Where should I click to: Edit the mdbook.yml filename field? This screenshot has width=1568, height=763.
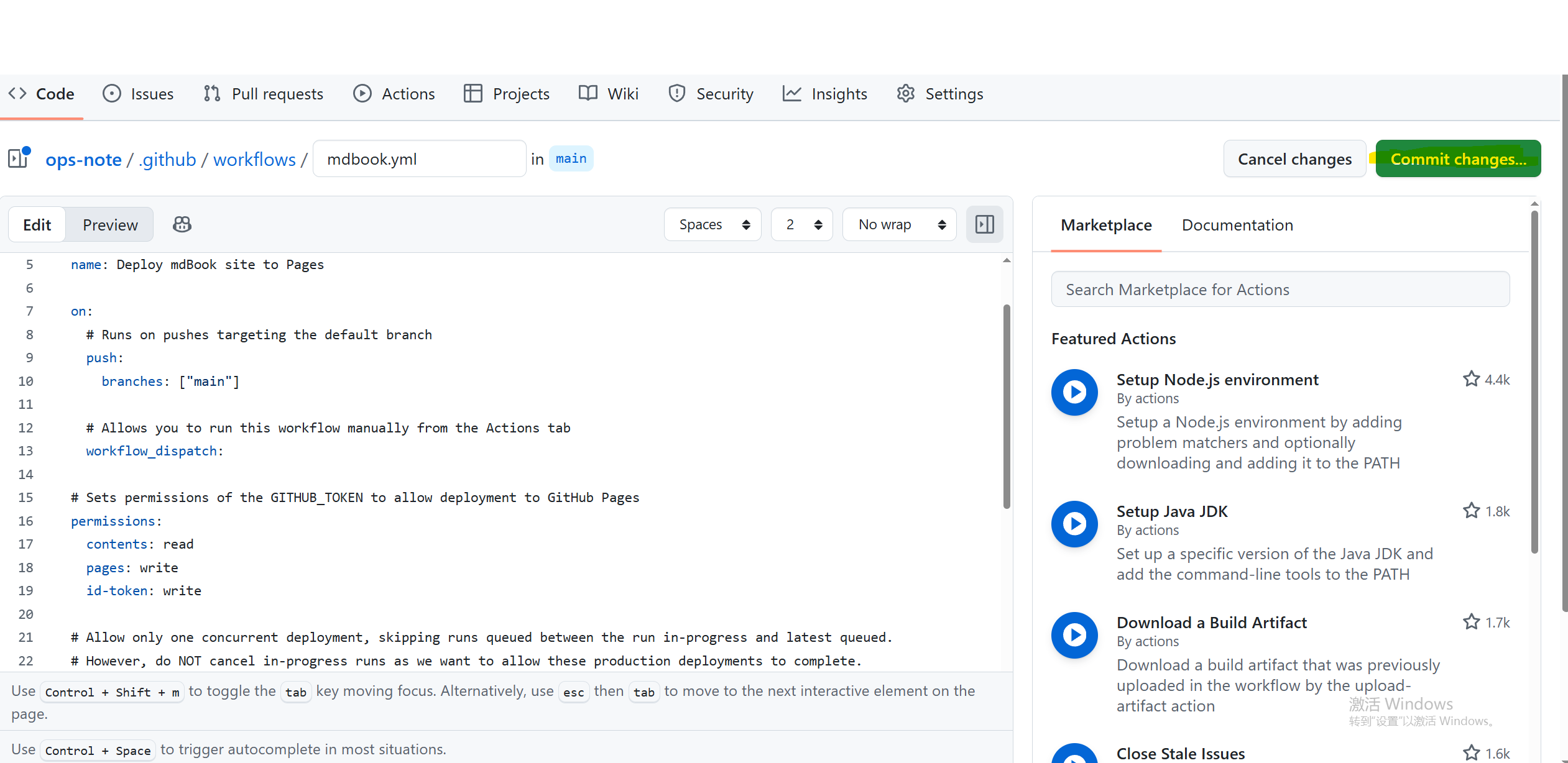[x=419, y=159]
